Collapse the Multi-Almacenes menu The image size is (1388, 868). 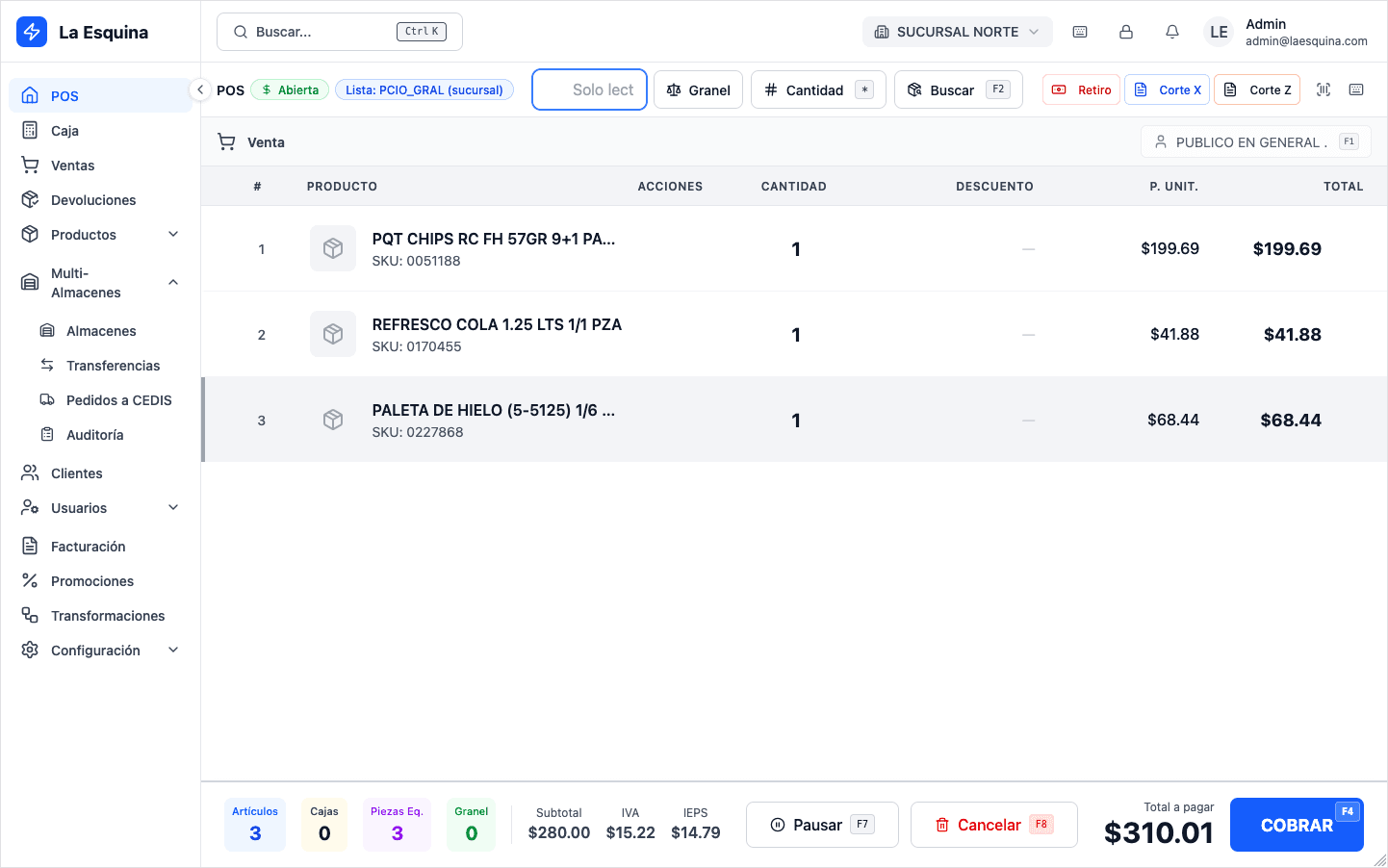pyautogui.click(x=173, y=282)
